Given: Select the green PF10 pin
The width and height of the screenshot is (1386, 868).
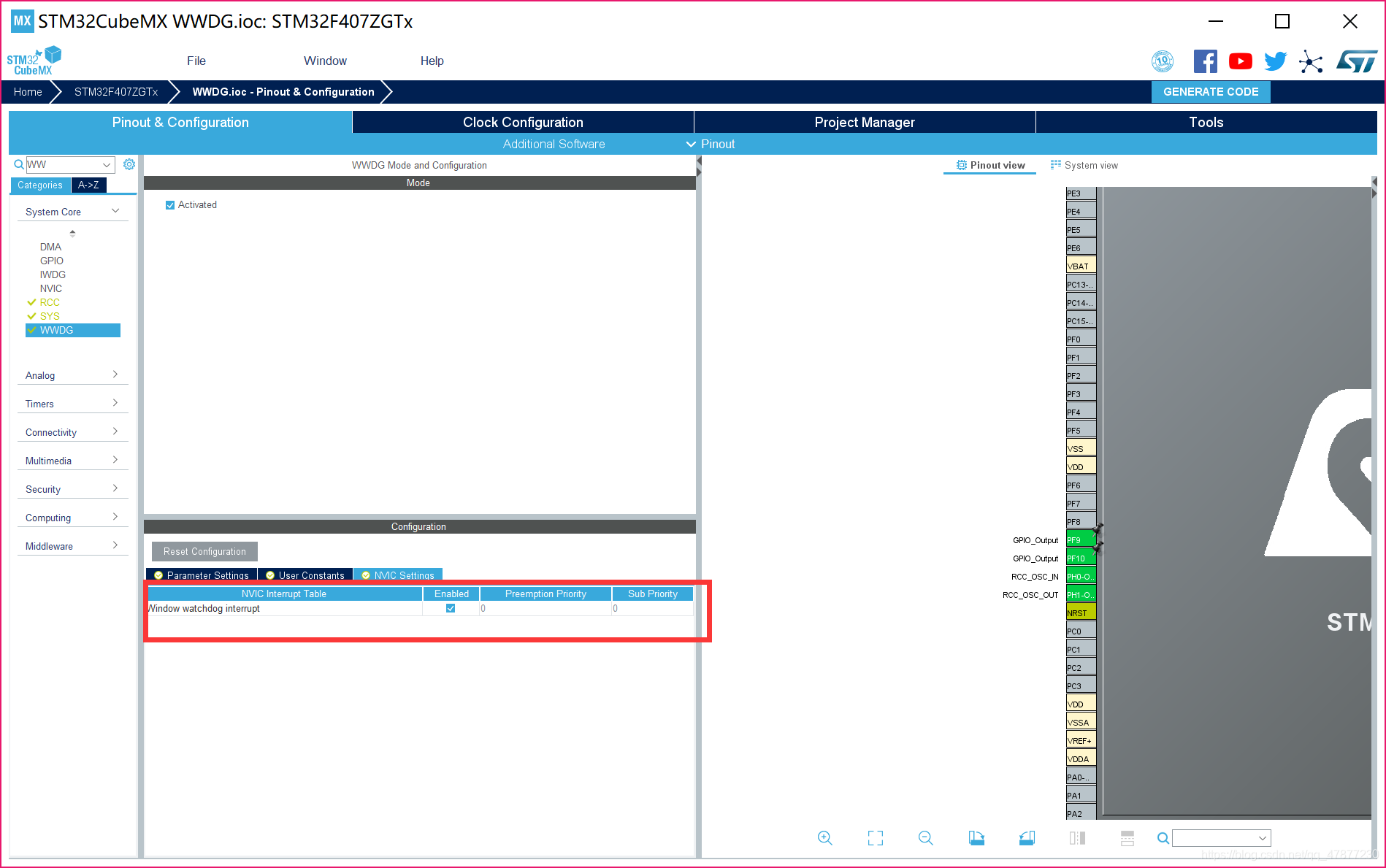Looking at the screenshot, I should (1081, 558).
